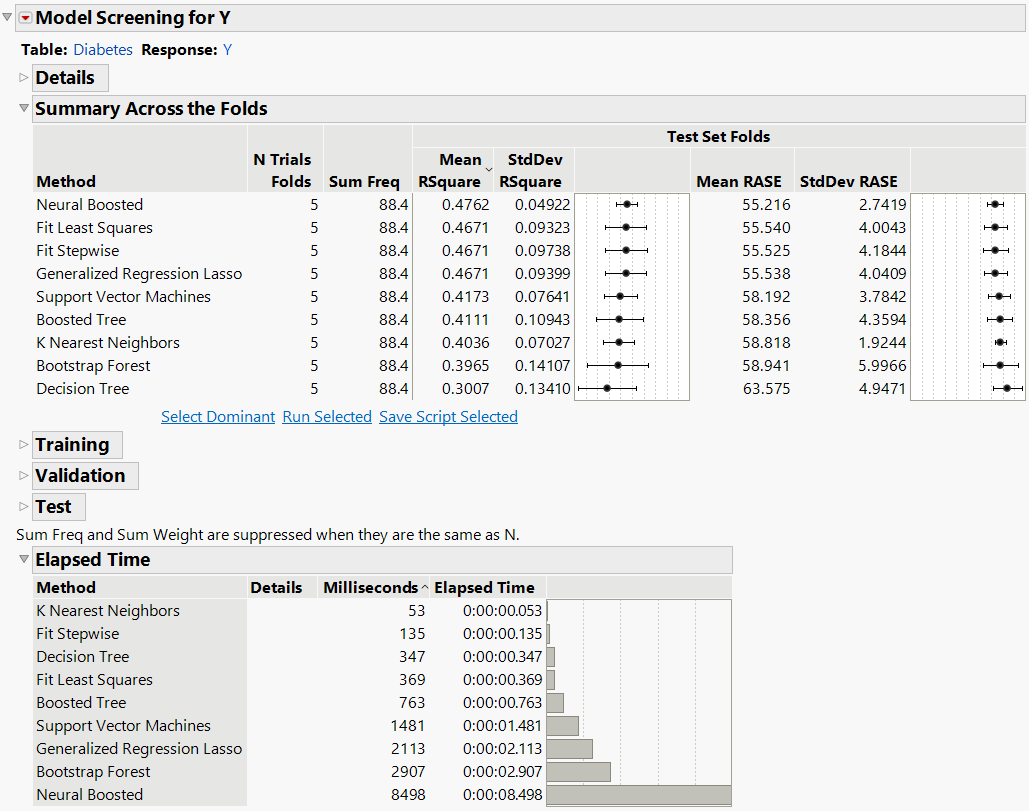Image resolution: width=1029 pixels, height=811 pixels.
Task: Click Save Script Selected
Action: 448,417
